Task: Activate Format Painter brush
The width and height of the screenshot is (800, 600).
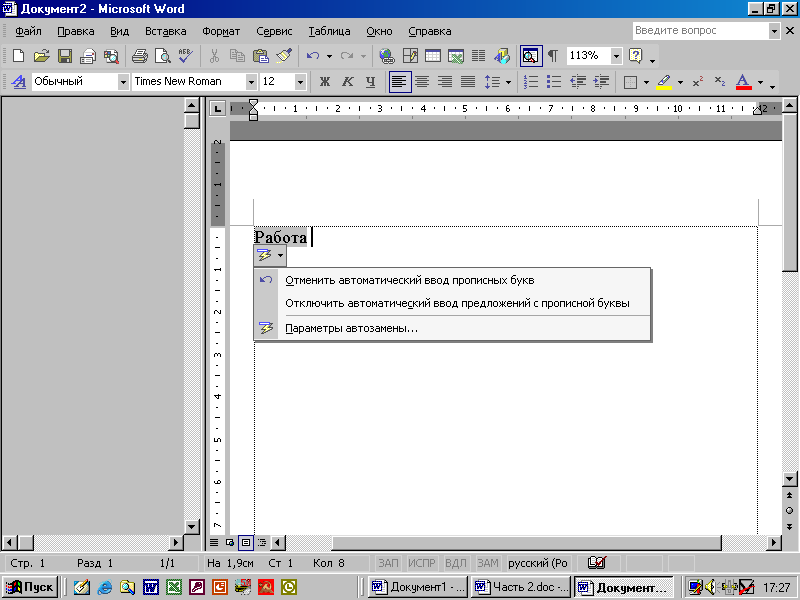Action: (x=284, y=56)
